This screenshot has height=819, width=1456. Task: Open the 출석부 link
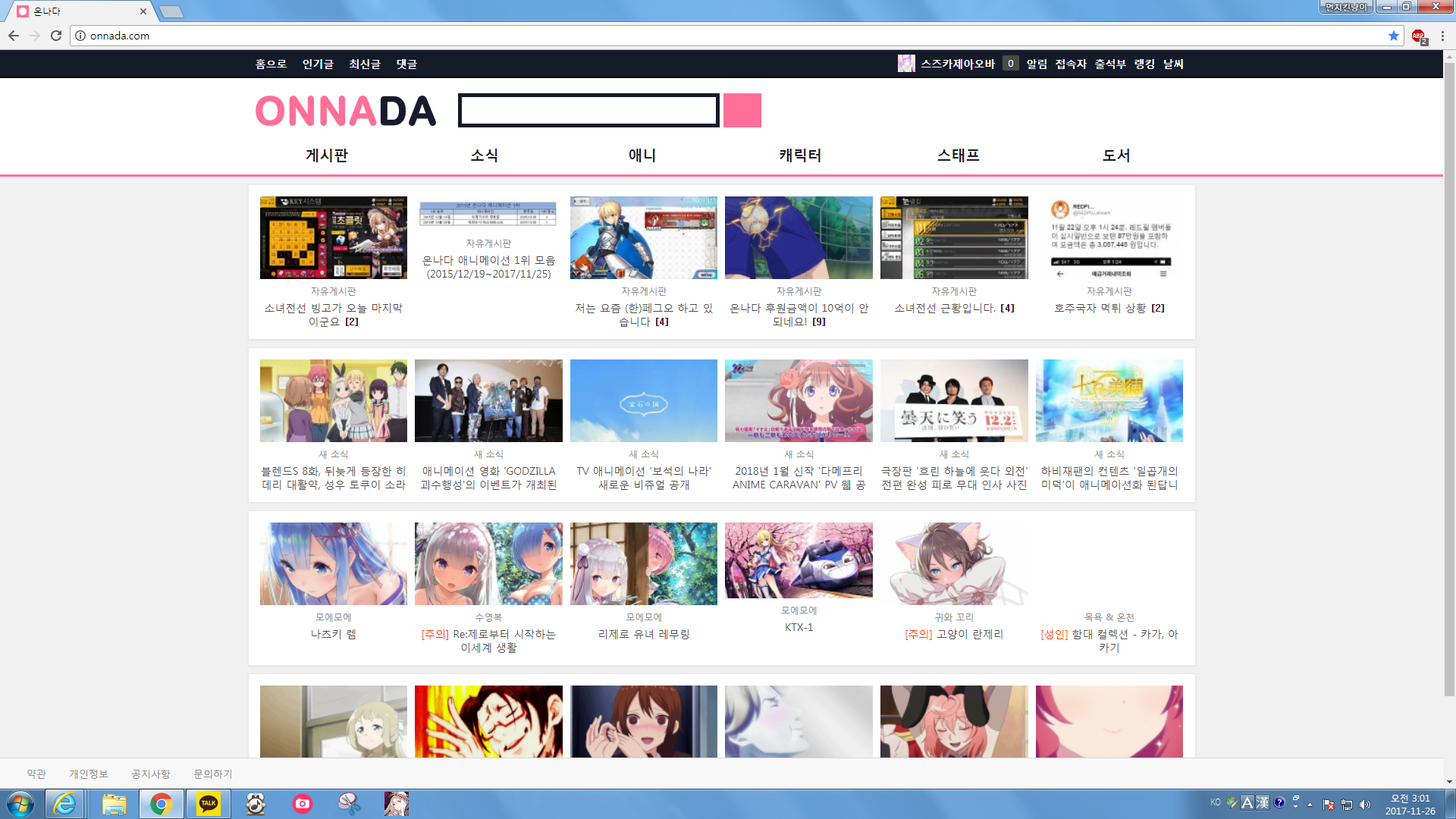point(1109,64)
